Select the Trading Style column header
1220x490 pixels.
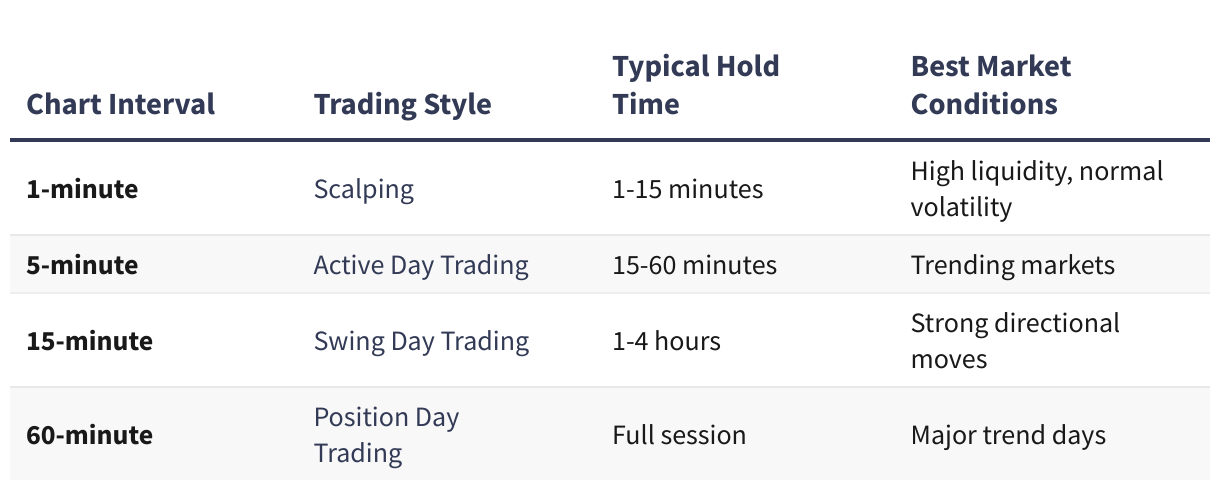(x=402, y=104)
